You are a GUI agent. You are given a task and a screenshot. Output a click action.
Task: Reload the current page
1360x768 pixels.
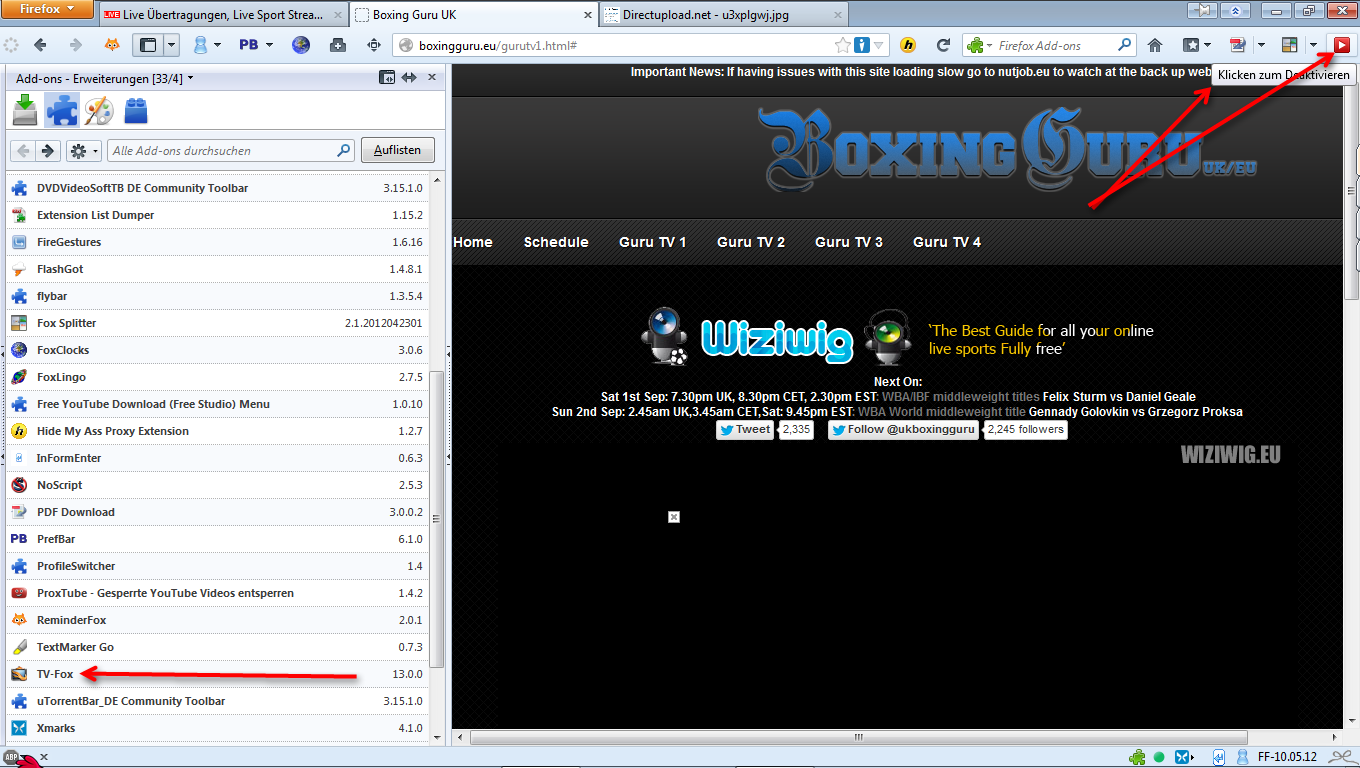click(942, 45)
